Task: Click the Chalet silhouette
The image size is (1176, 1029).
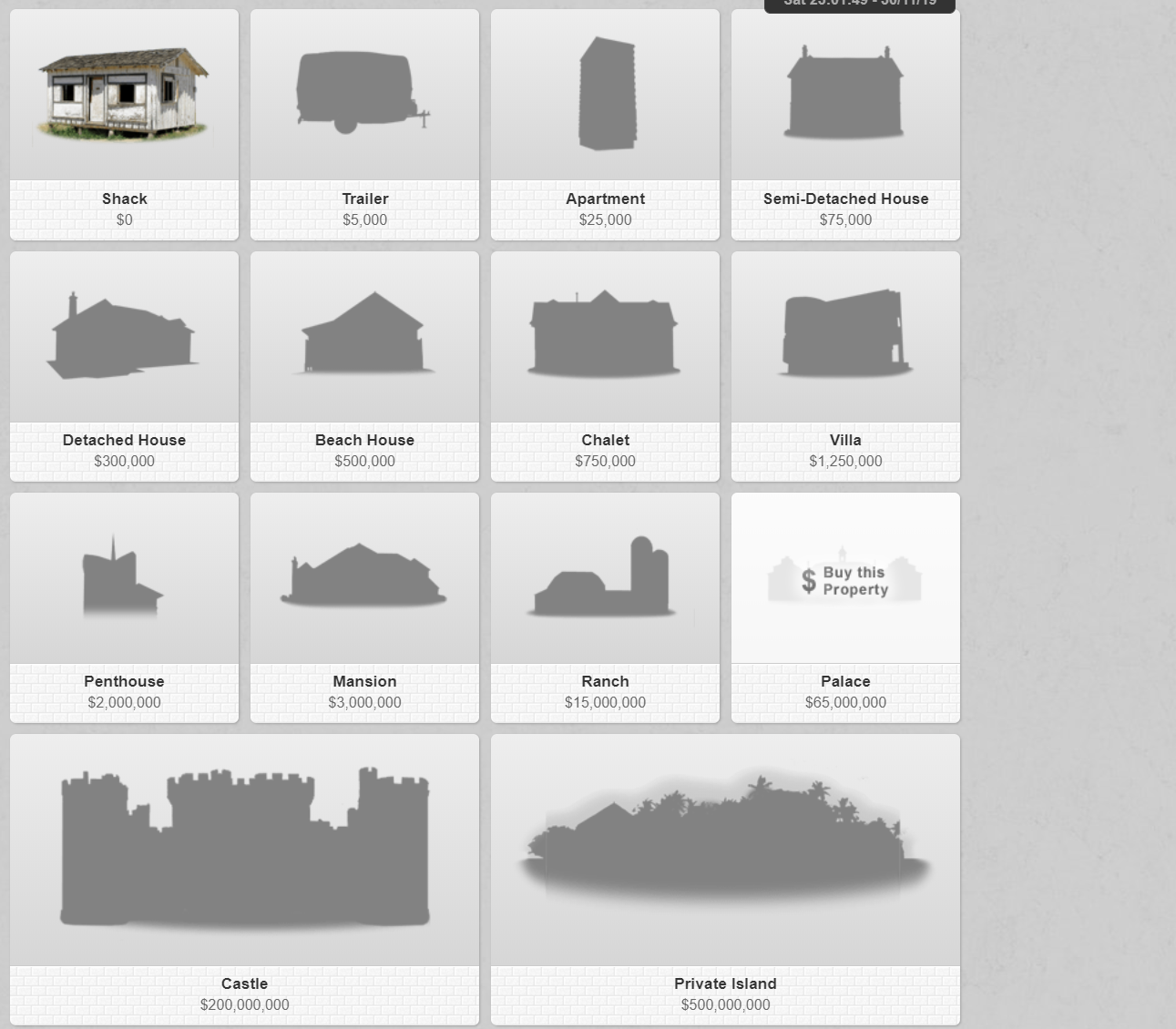Action: [604, 334]
